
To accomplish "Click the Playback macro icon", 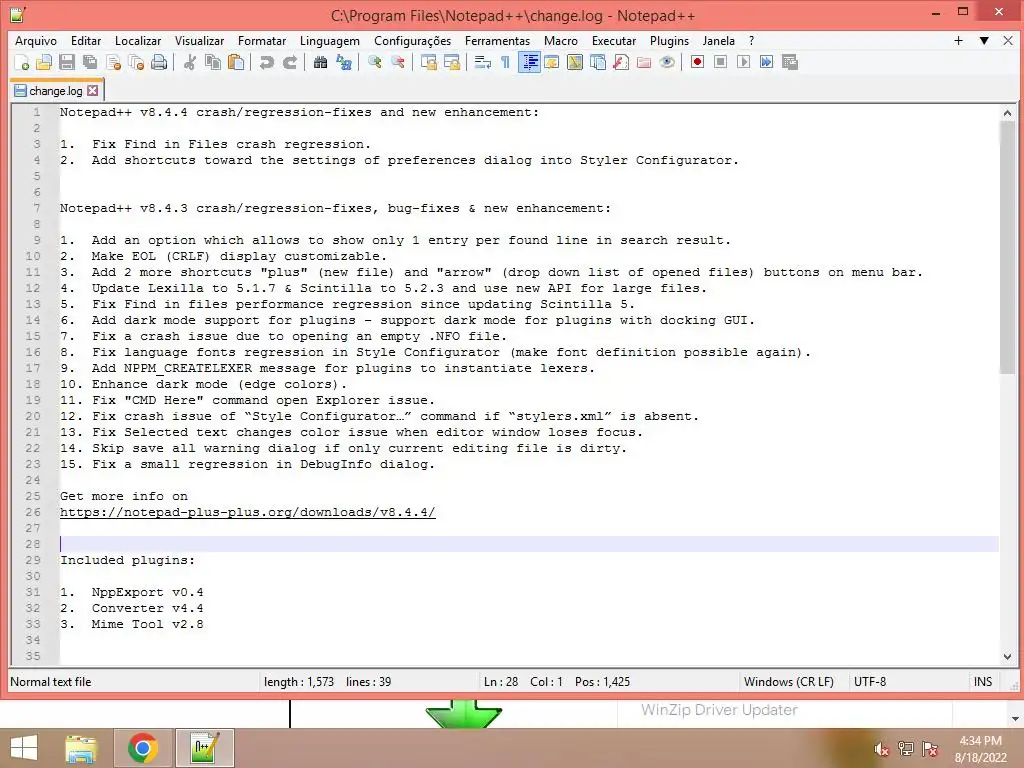I will [743, 62].
